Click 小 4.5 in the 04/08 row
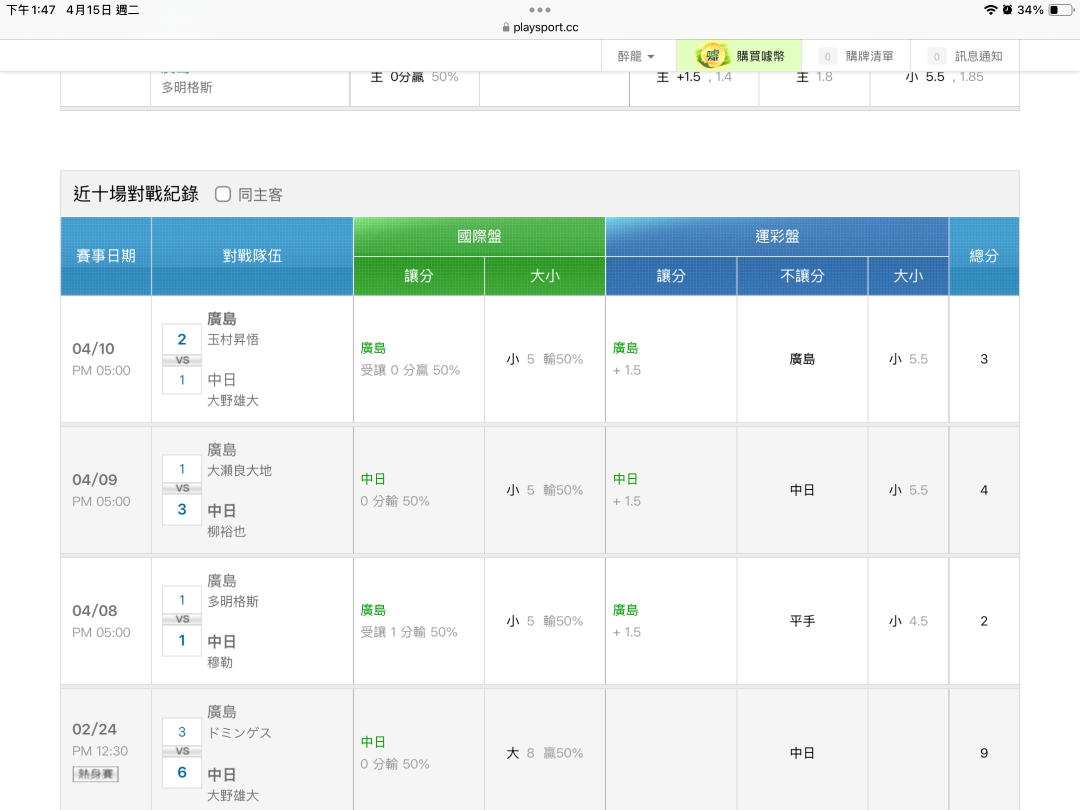This screenshot has width=1080, height=810. point(908,621)
